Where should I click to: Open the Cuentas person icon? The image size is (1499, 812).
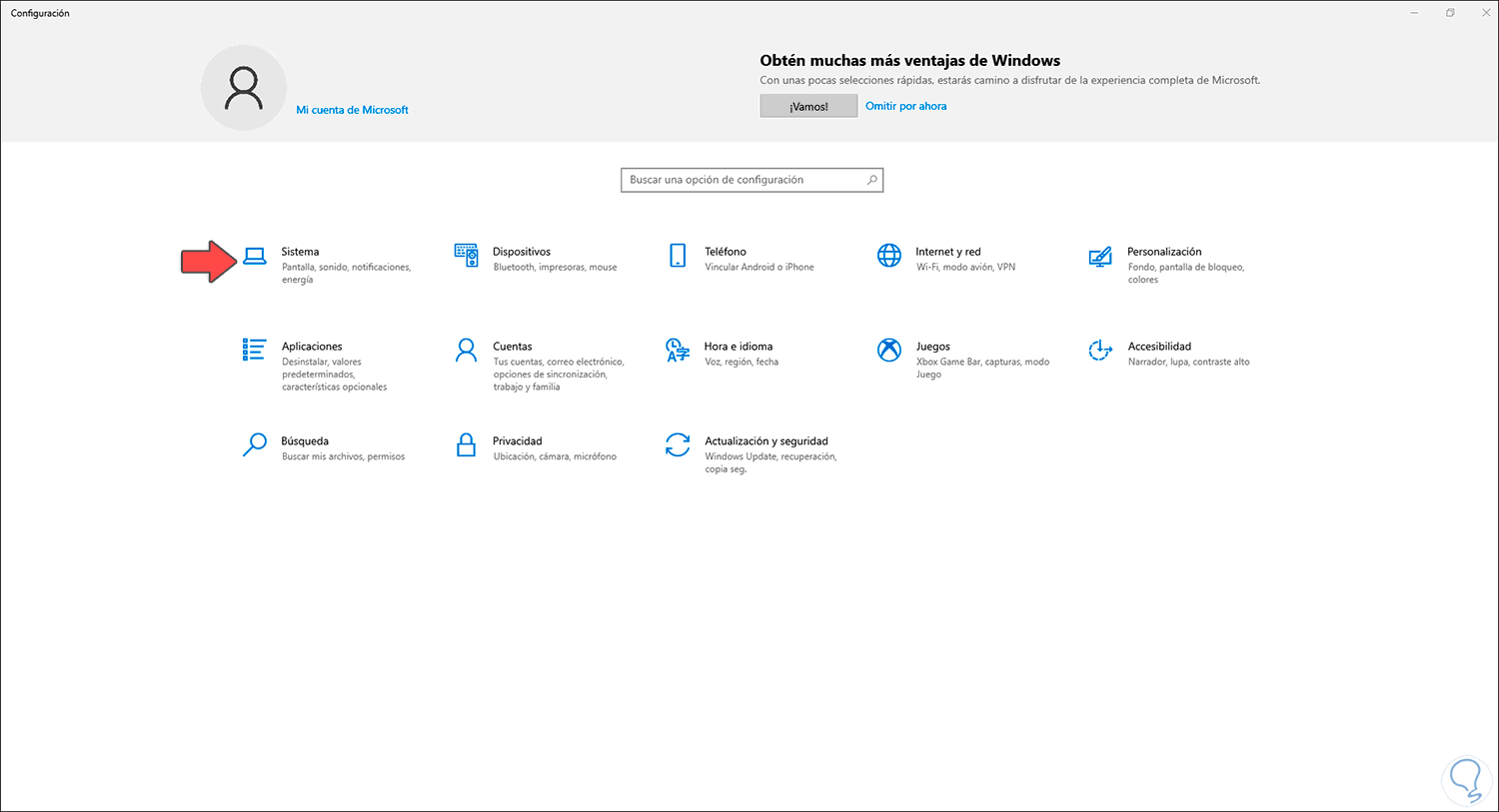[466, 350]
